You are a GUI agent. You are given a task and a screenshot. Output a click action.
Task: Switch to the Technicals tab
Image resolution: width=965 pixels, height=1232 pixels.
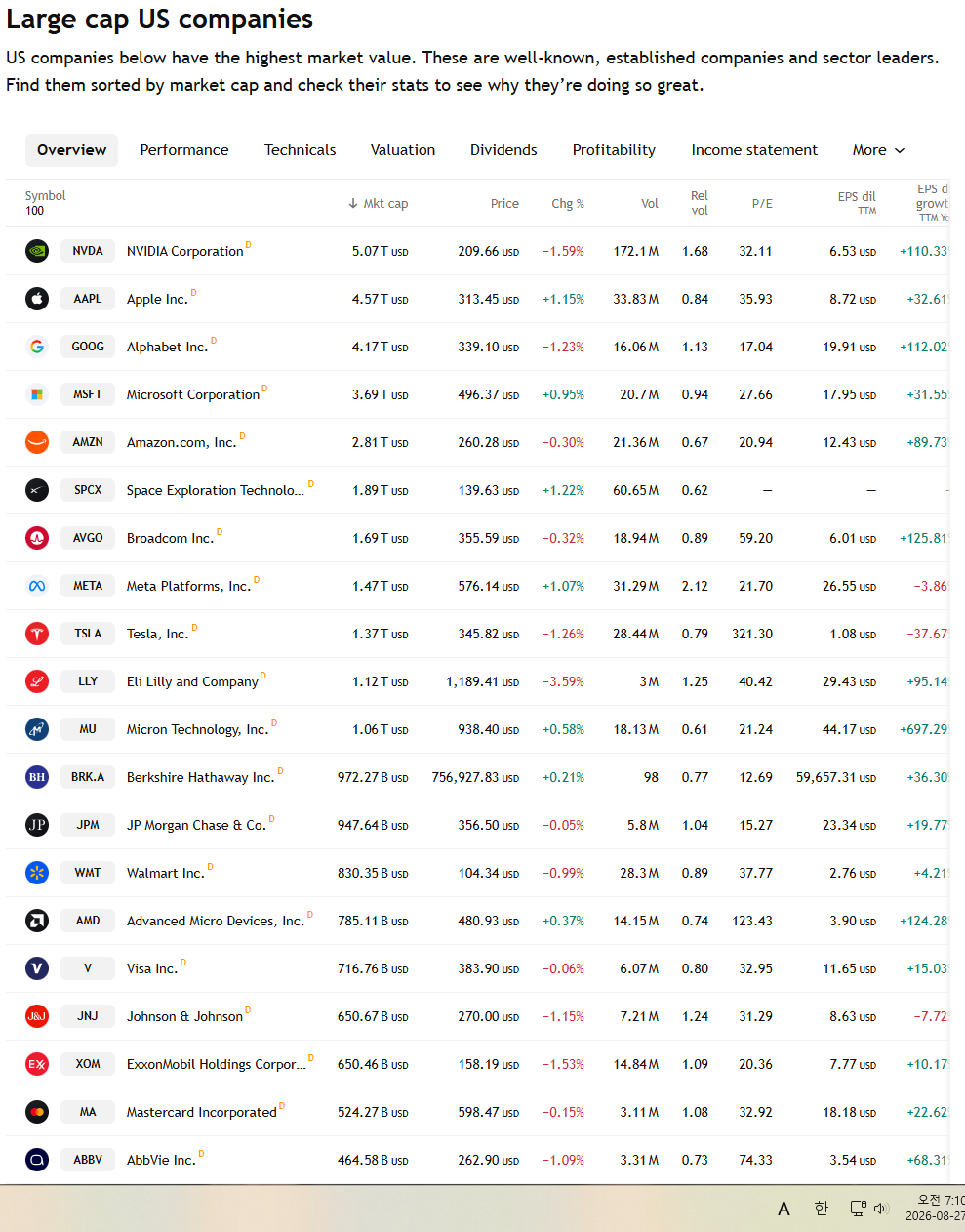click(301, 150)
